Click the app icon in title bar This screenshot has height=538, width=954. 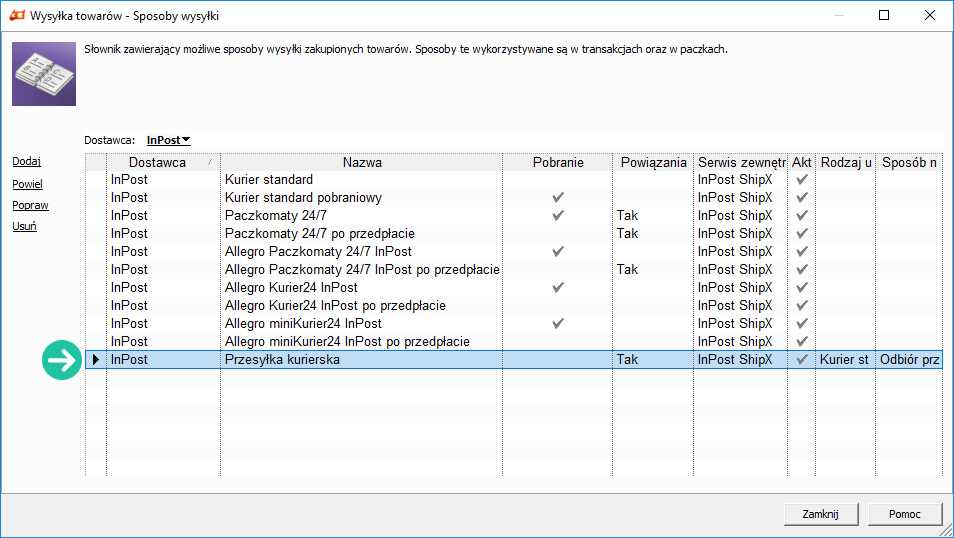point(17,15)
